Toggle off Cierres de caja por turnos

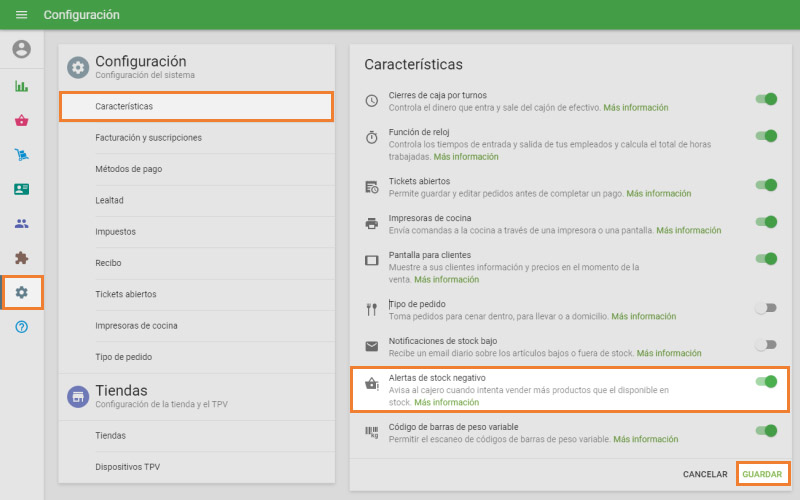(x=766, y=100)
